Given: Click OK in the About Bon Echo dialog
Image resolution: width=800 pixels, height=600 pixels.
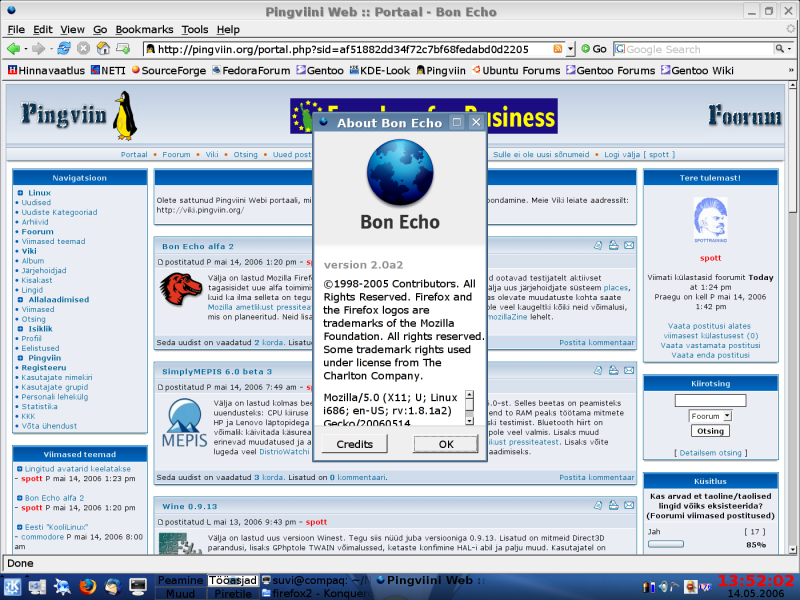Looking at the screenshot, I should [x=446, y=444].
